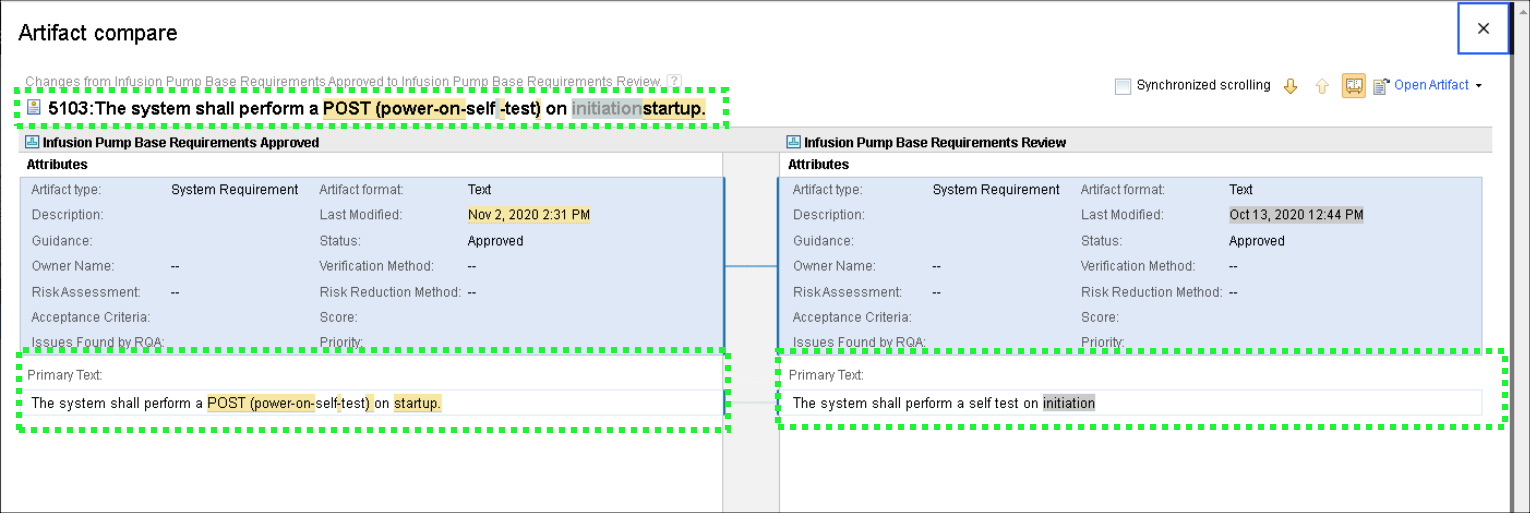Click the Primary Text in the Review pane

(943, 403)
